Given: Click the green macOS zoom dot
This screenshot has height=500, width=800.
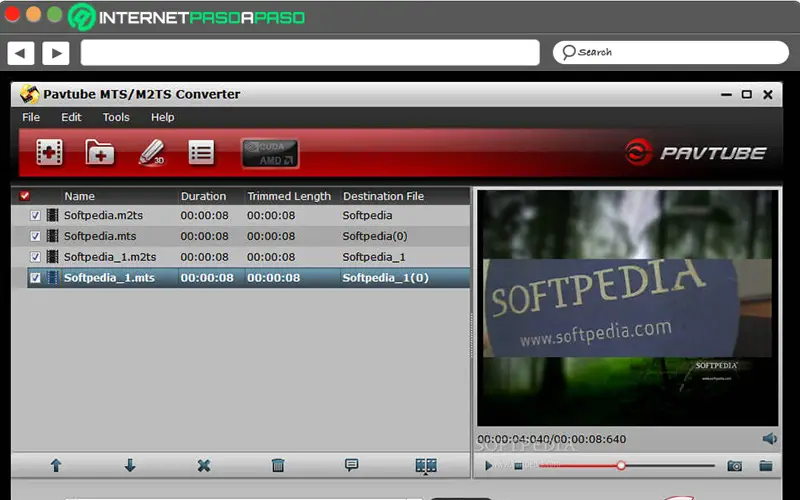Looking at the screenshot, I should click(54, 14).
